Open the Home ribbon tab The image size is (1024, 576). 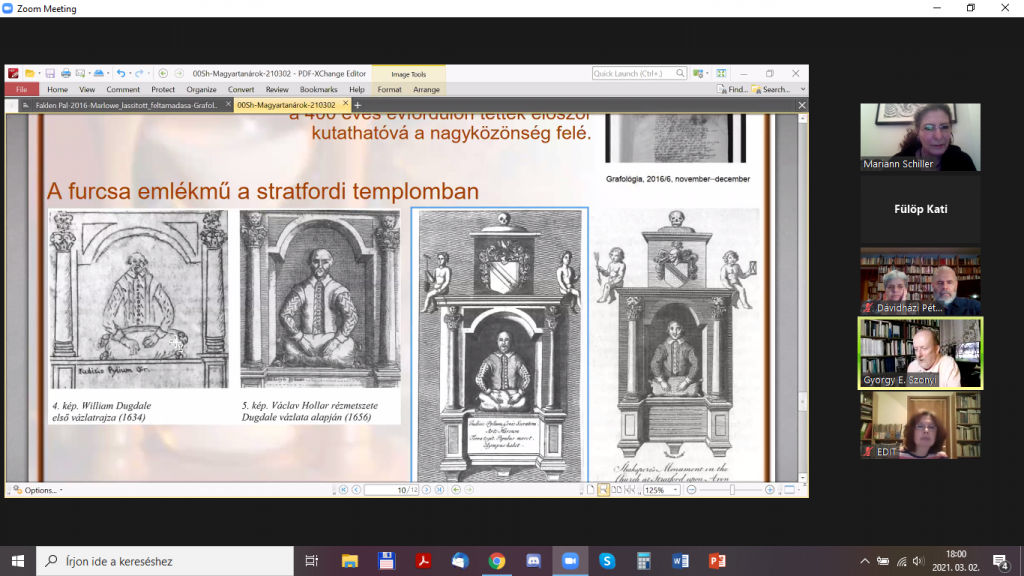57,89
